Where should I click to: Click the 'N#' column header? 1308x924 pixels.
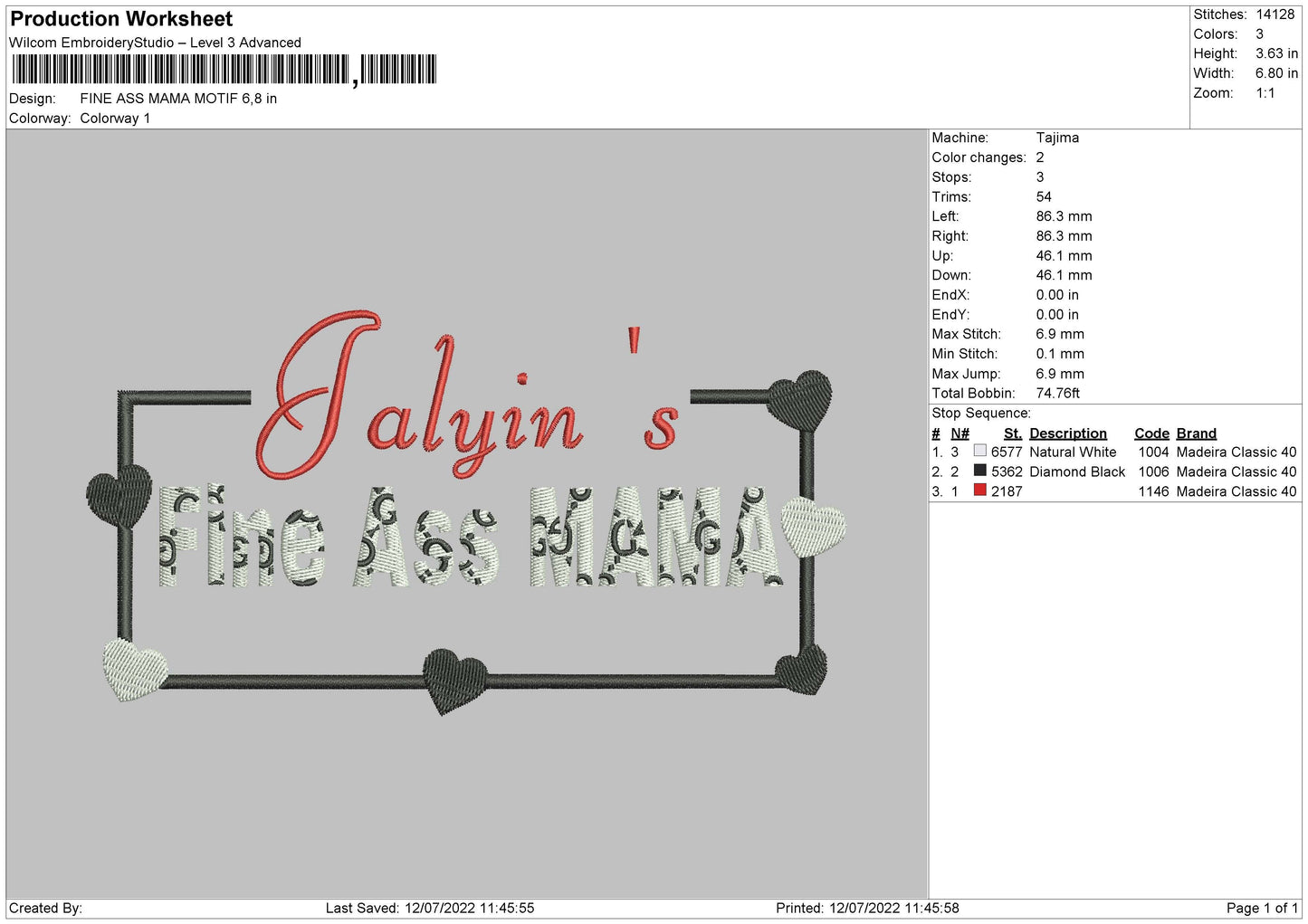click(x=960, y=433)
